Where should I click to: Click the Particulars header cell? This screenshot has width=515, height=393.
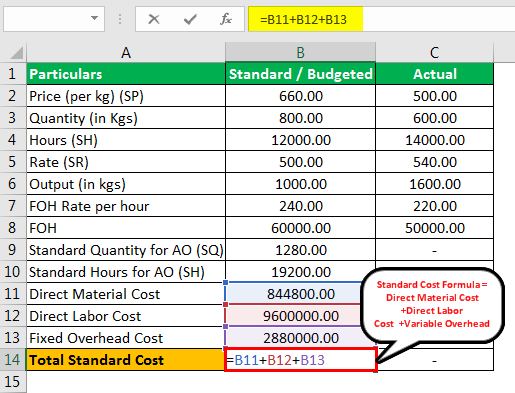pyautogui.click(x=126, y=74)
